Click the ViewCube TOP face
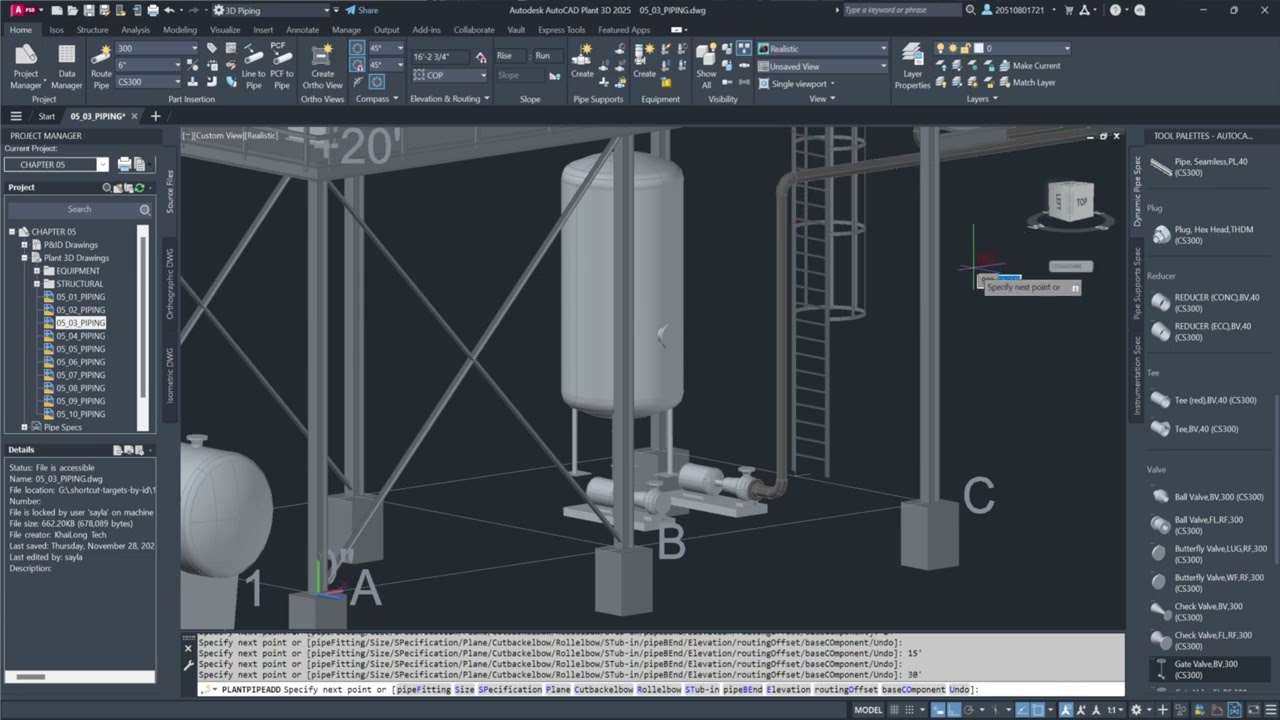Viewport: 1280px width, 720px height. pos(1080,202)
